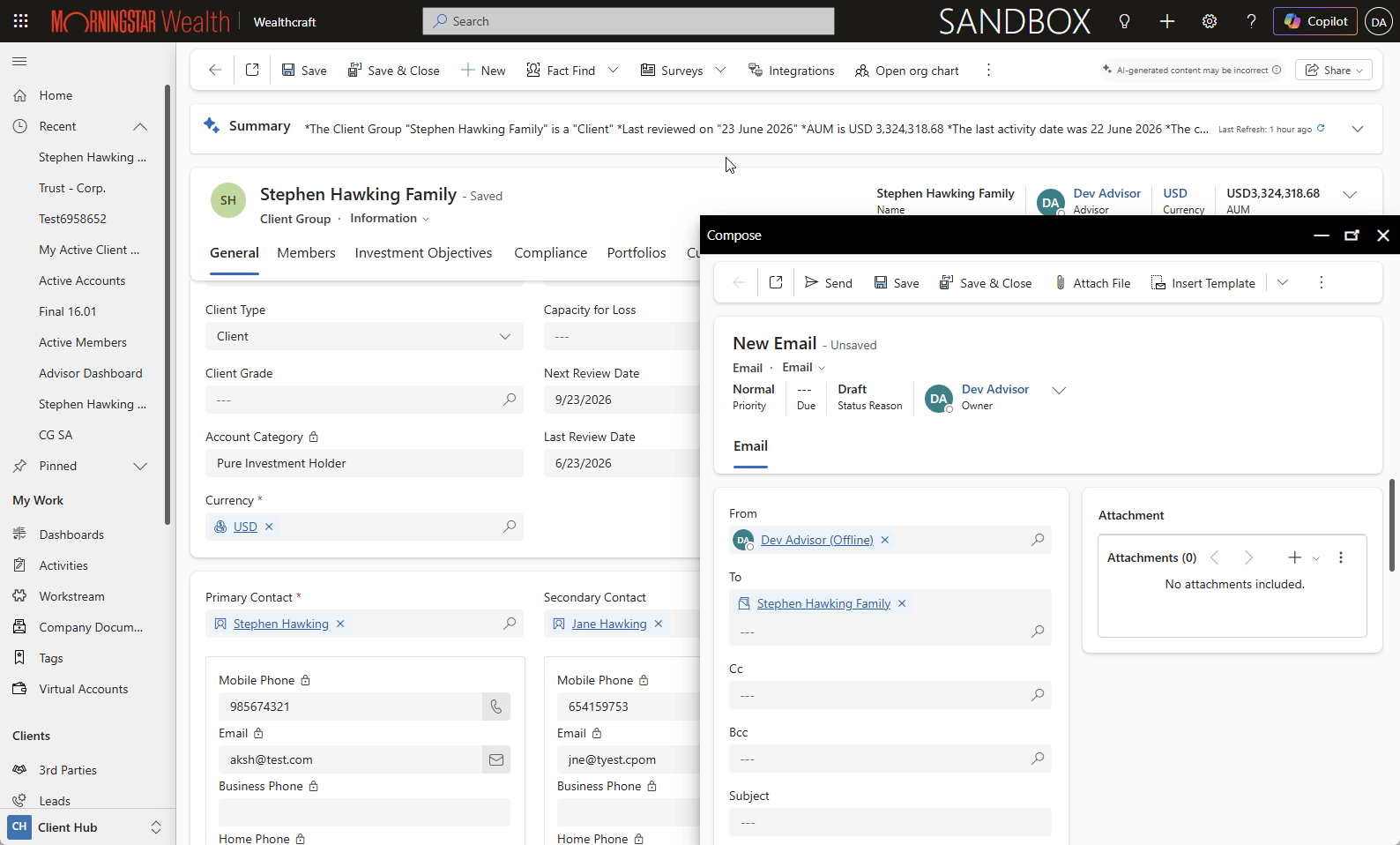Open the Stephen Hawking primary contact link
The width and height of the screenshot is (1400, 845).
pos(280,624)
